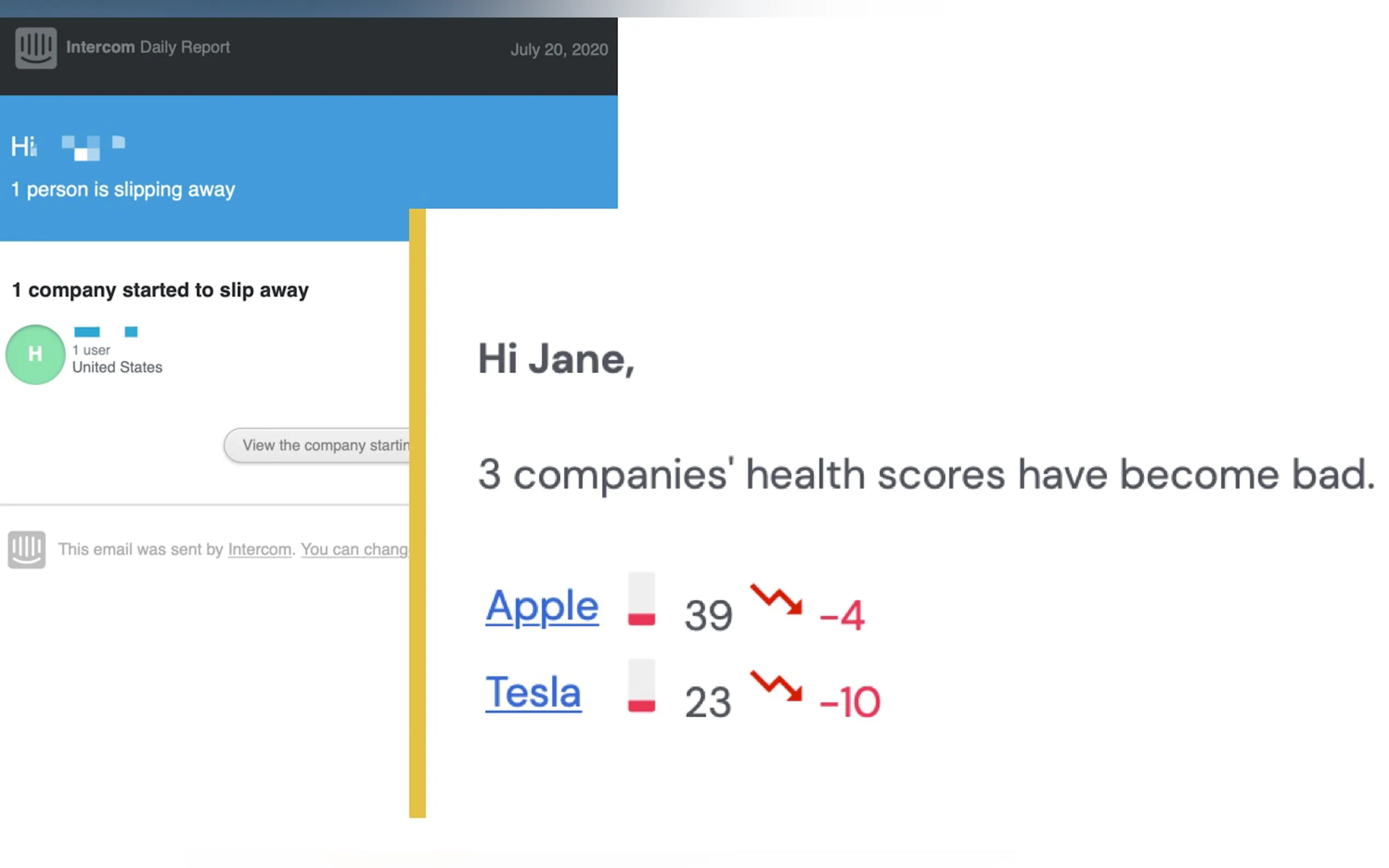This screenshot has height=868, width=1389.
Task: Click the green H company avatar
Action: [x=35, y=354]
